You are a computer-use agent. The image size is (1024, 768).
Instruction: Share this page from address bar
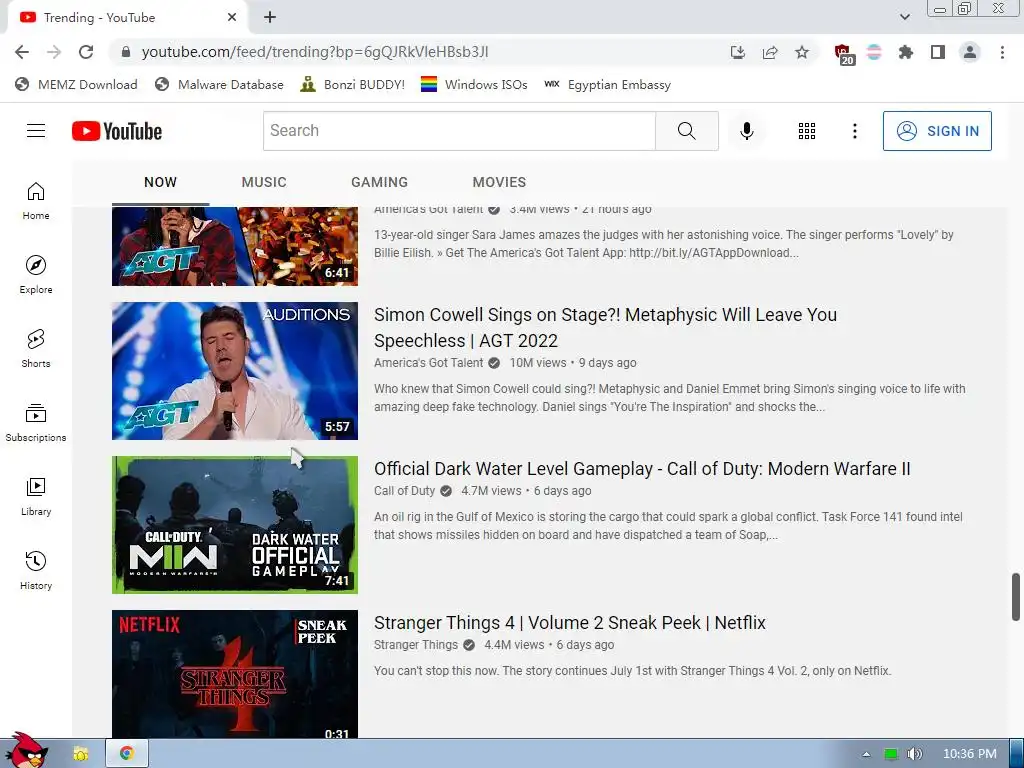tap(770, 52)
